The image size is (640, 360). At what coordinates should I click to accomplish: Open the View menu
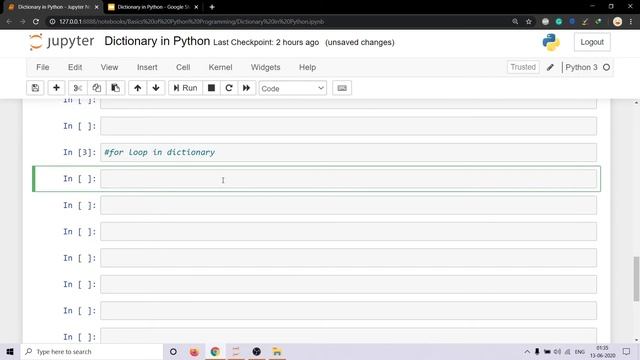(109, 67)
